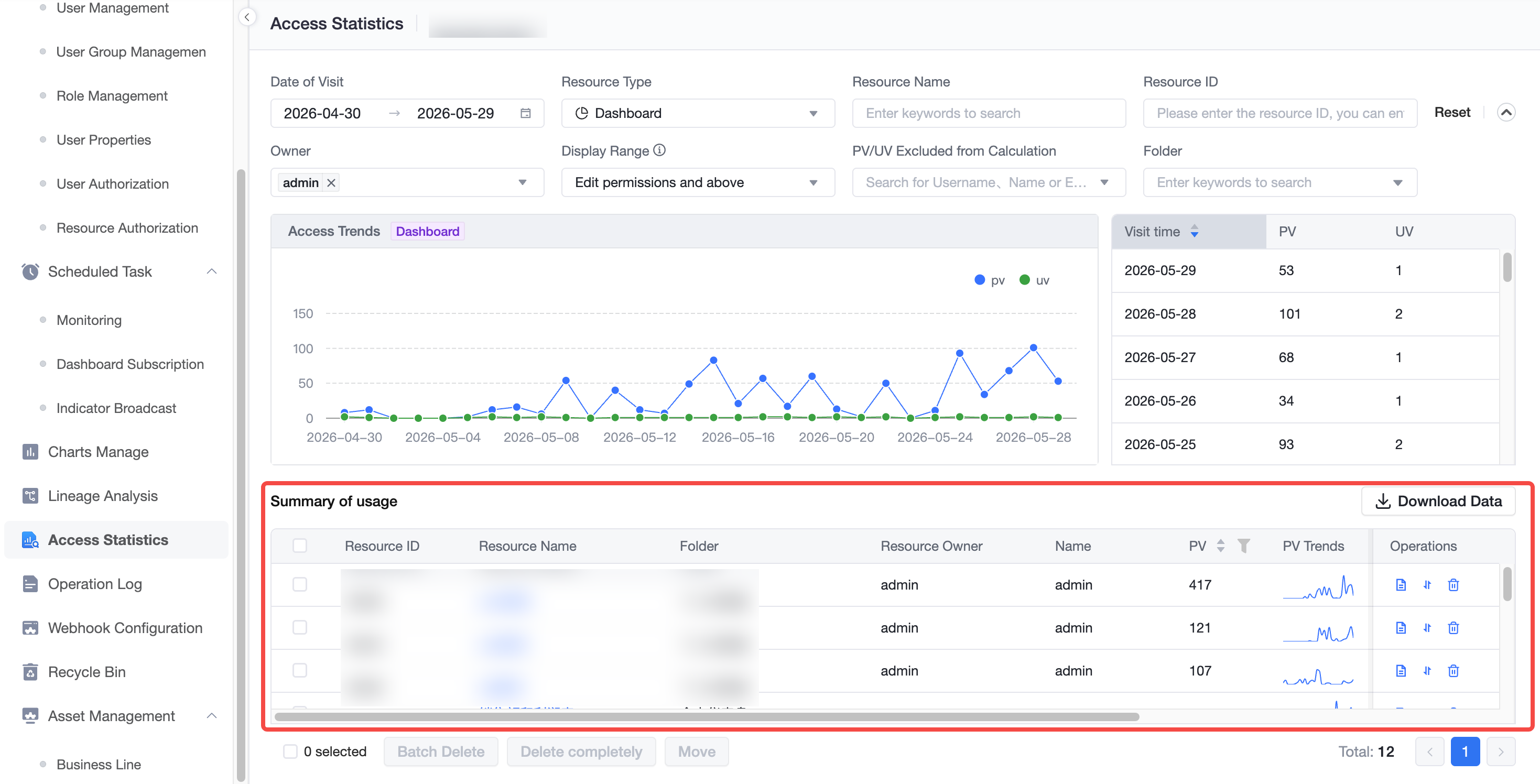The image size is (1540, 784).
Task: Open the Display Range dropdown
Action: click(698, 182)
